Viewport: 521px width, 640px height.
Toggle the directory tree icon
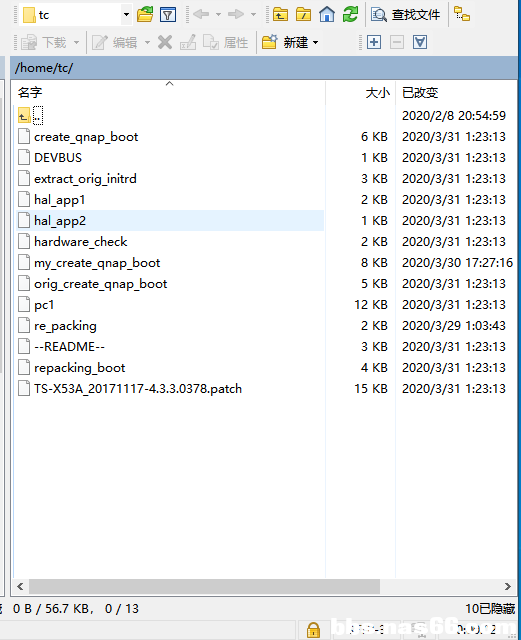click(x=462, y=14)
